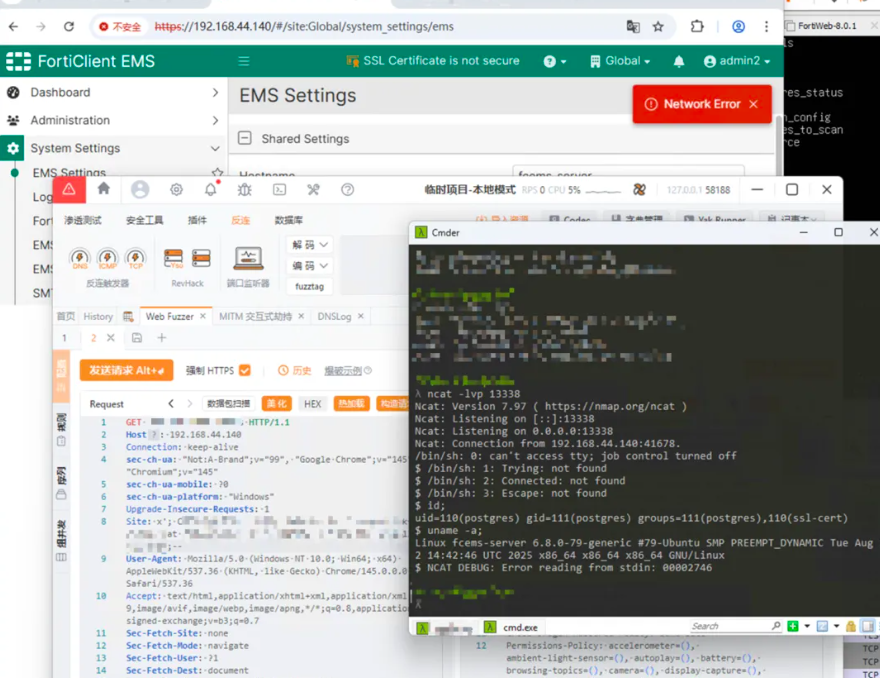This screenshot has height=678, width=880.
Task: Click the table icon beside History tab
Action: [x=128, y=317]
